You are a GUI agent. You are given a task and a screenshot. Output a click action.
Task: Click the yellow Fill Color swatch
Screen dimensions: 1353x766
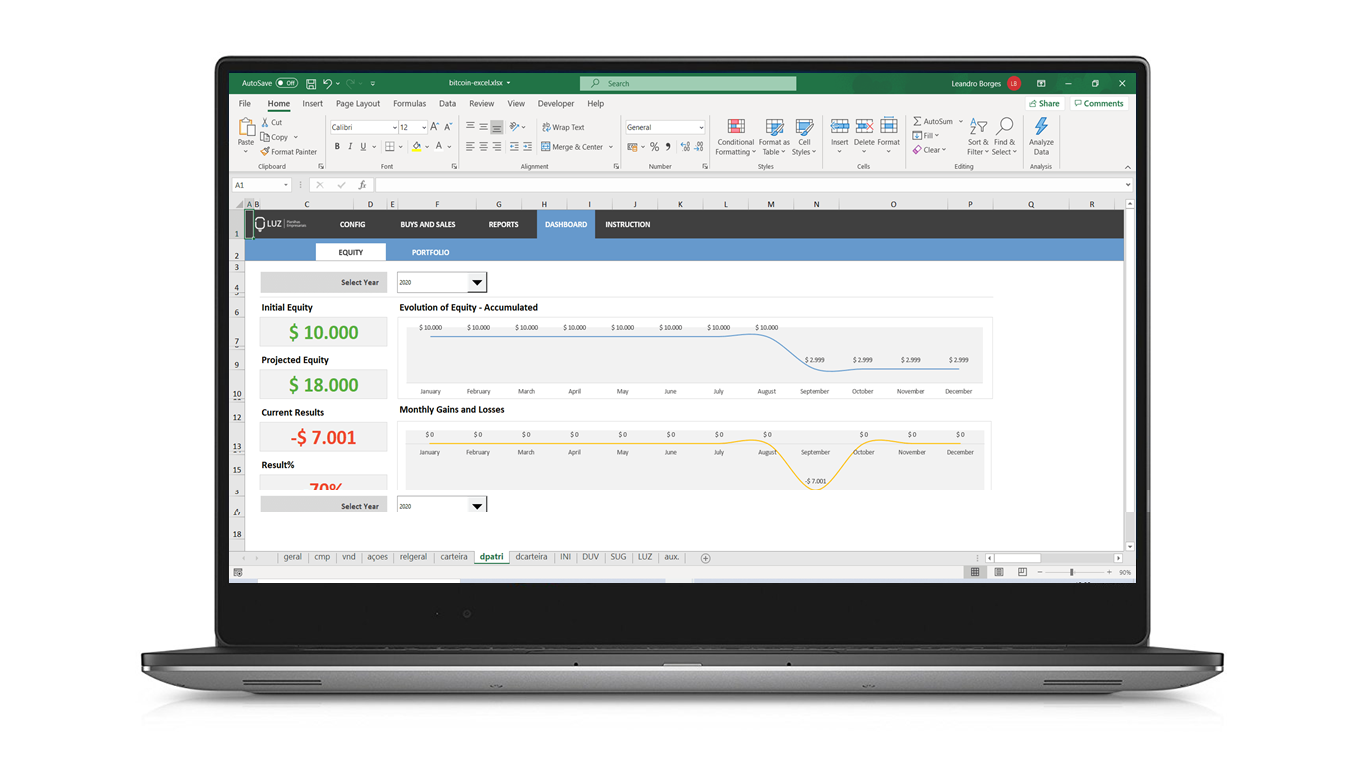coord(416,147)
